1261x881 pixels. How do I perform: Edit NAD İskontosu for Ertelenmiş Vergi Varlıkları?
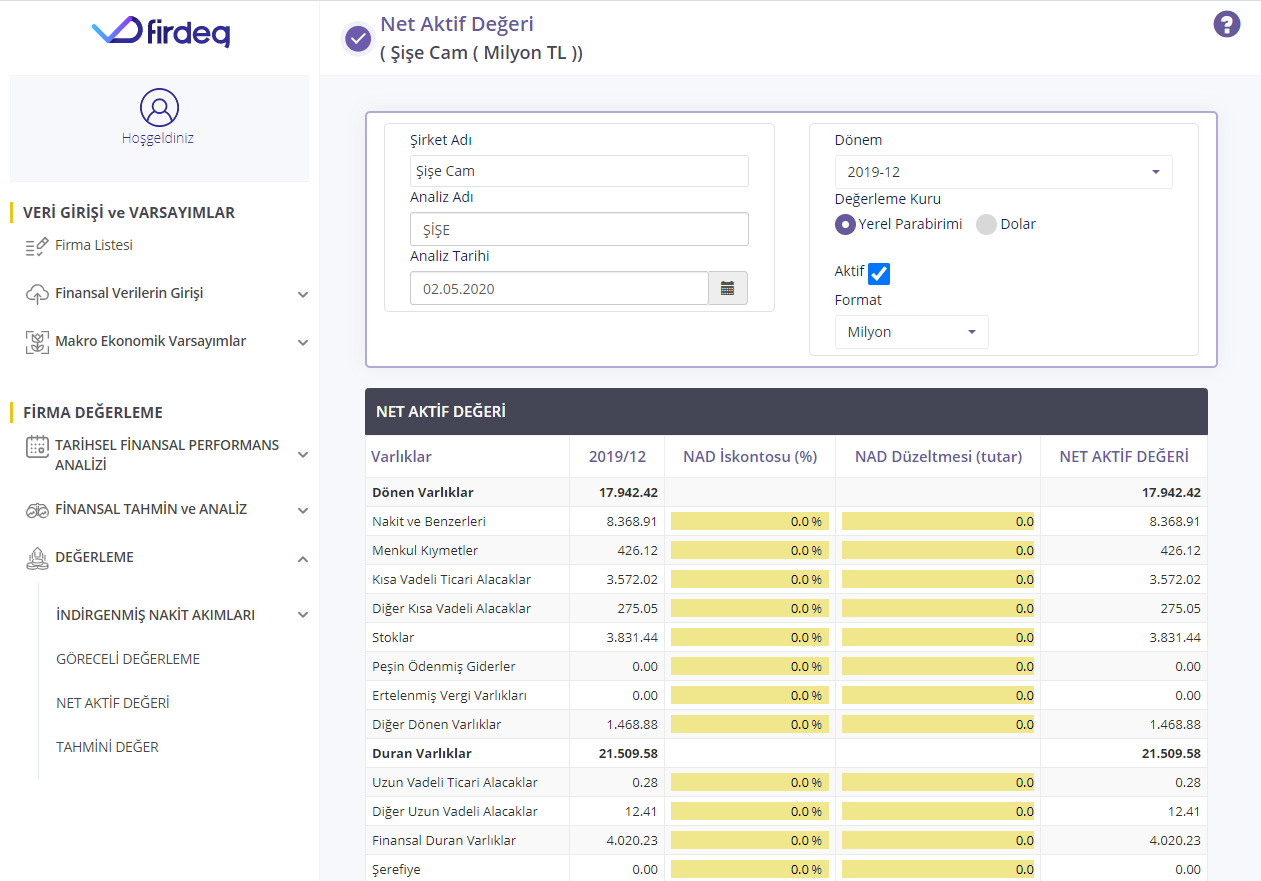click(x=749, y=695)
